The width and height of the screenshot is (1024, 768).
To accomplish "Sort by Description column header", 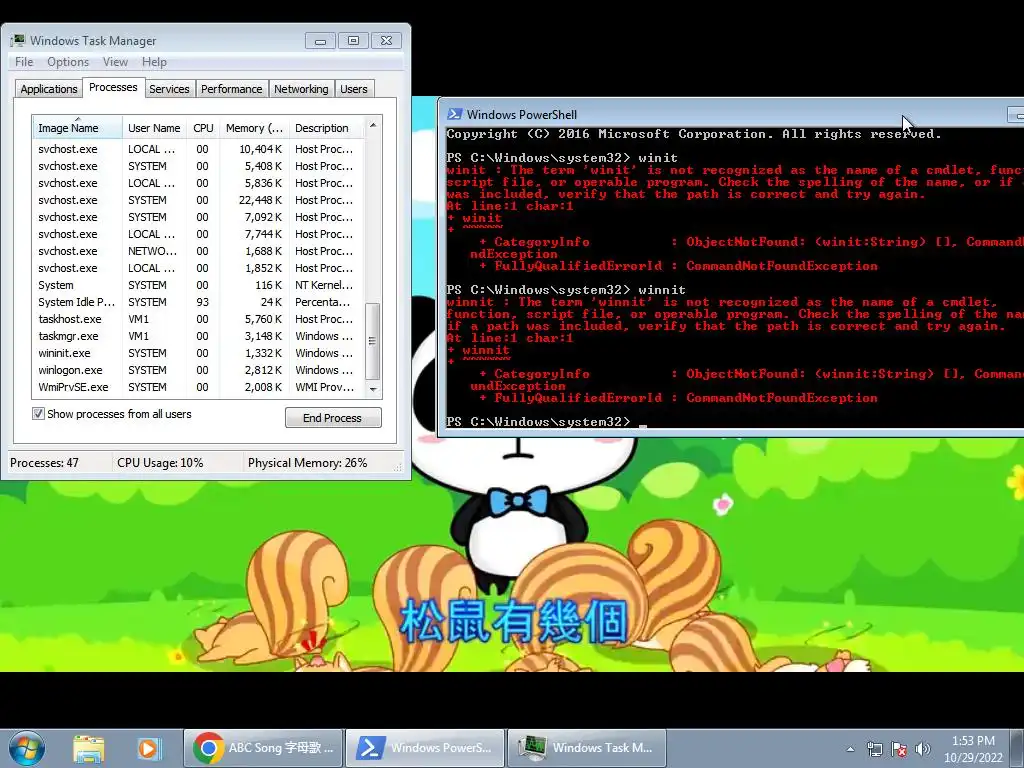I will click(327, 128).
